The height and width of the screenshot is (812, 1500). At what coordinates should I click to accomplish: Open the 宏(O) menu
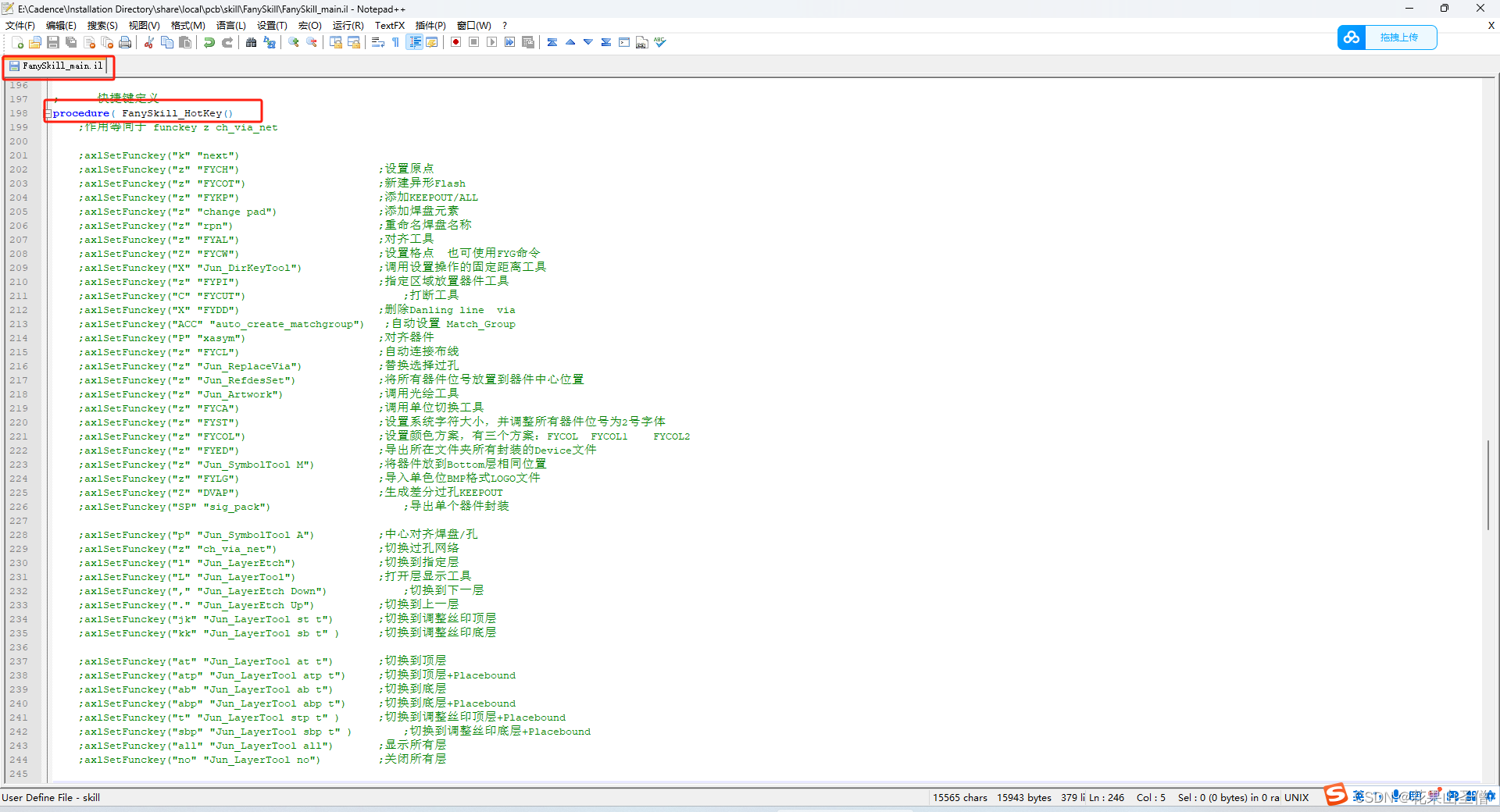coord(310,26)
